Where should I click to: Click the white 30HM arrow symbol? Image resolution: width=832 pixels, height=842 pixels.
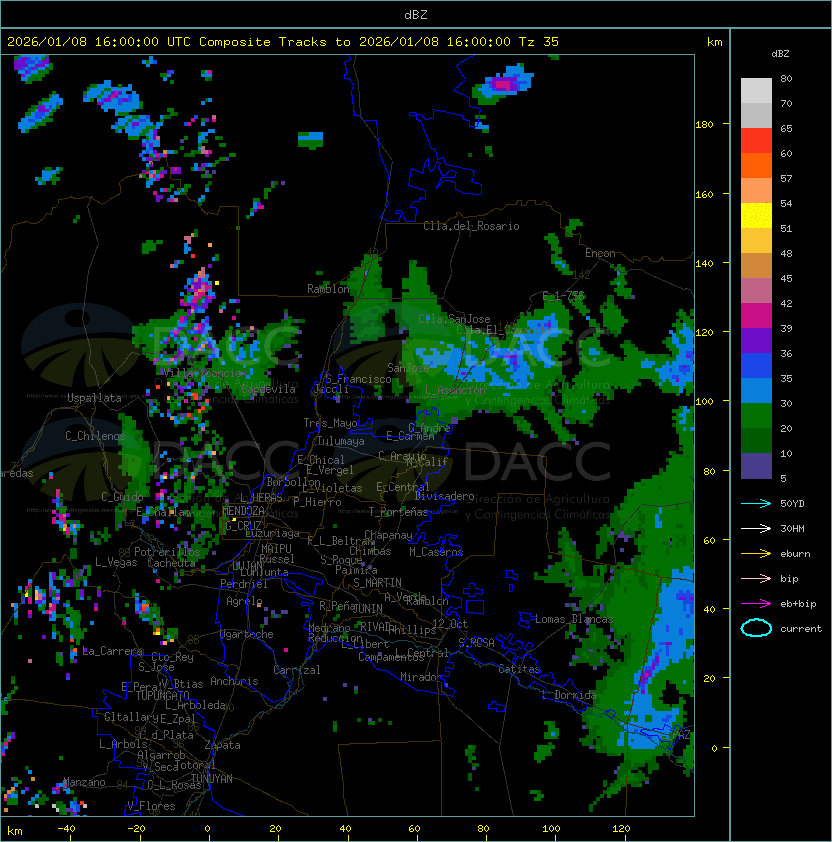point(756,528)
